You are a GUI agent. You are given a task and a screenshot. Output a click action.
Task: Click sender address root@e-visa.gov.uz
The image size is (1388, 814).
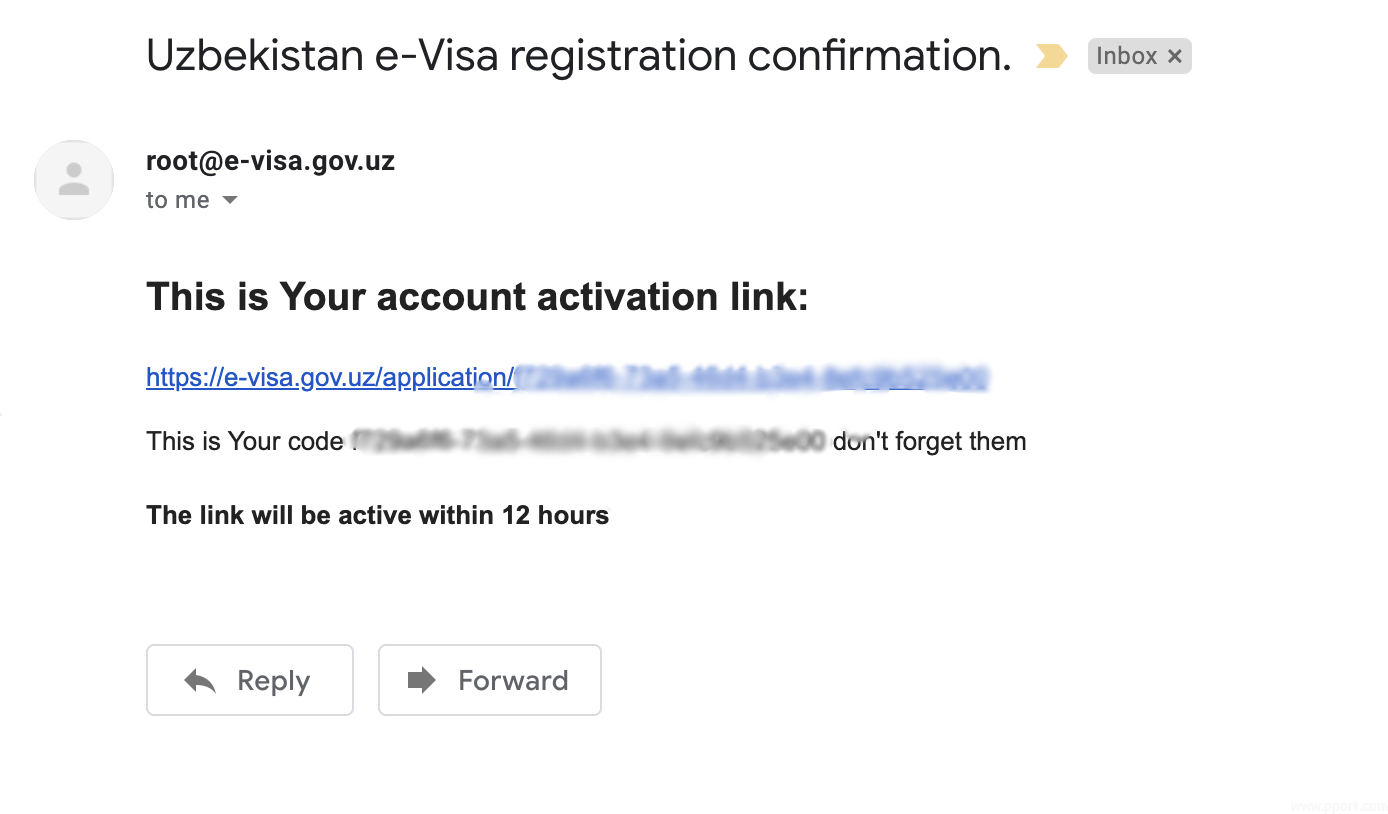point(270,161)
